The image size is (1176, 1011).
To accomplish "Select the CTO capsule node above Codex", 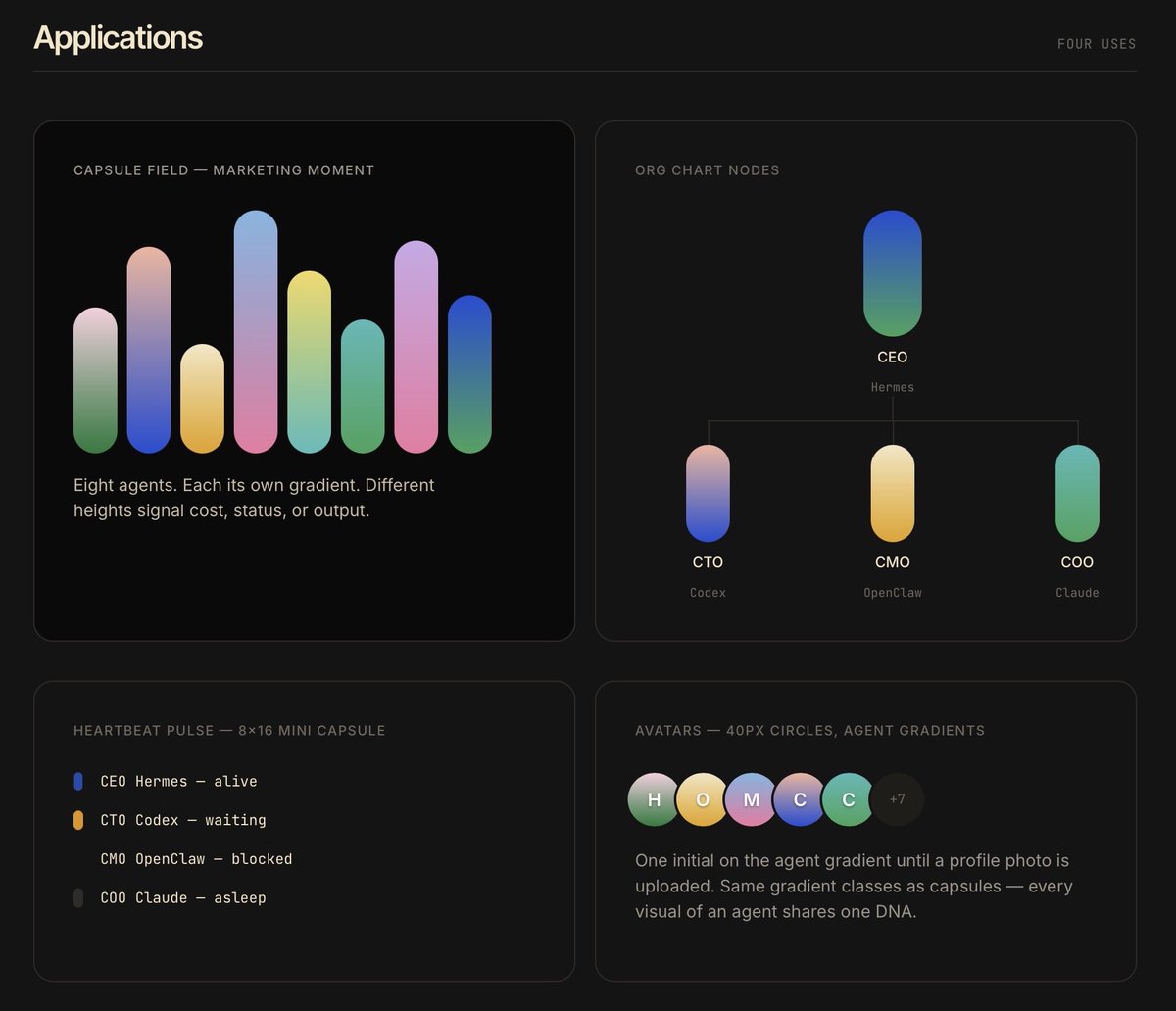I will [708, 493].
